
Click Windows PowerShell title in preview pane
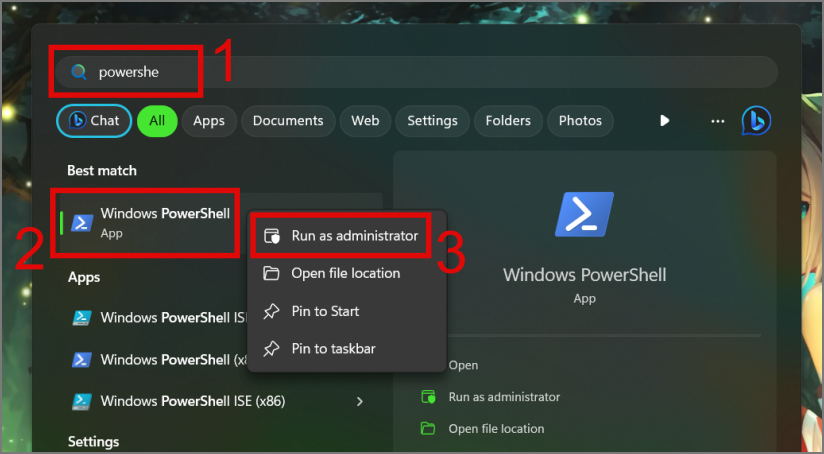584,275
